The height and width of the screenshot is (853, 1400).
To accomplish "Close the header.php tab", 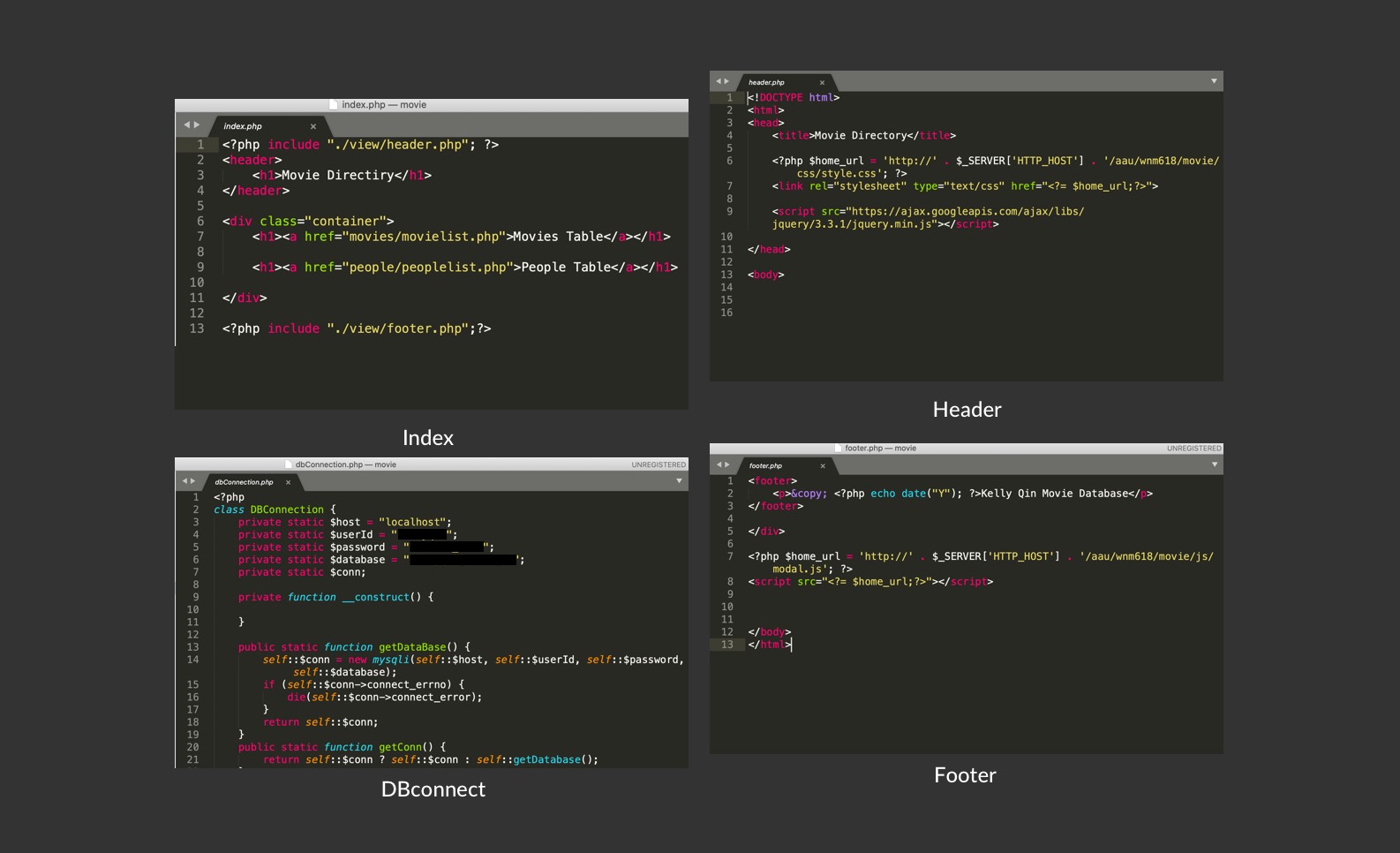I will point(822,82).
